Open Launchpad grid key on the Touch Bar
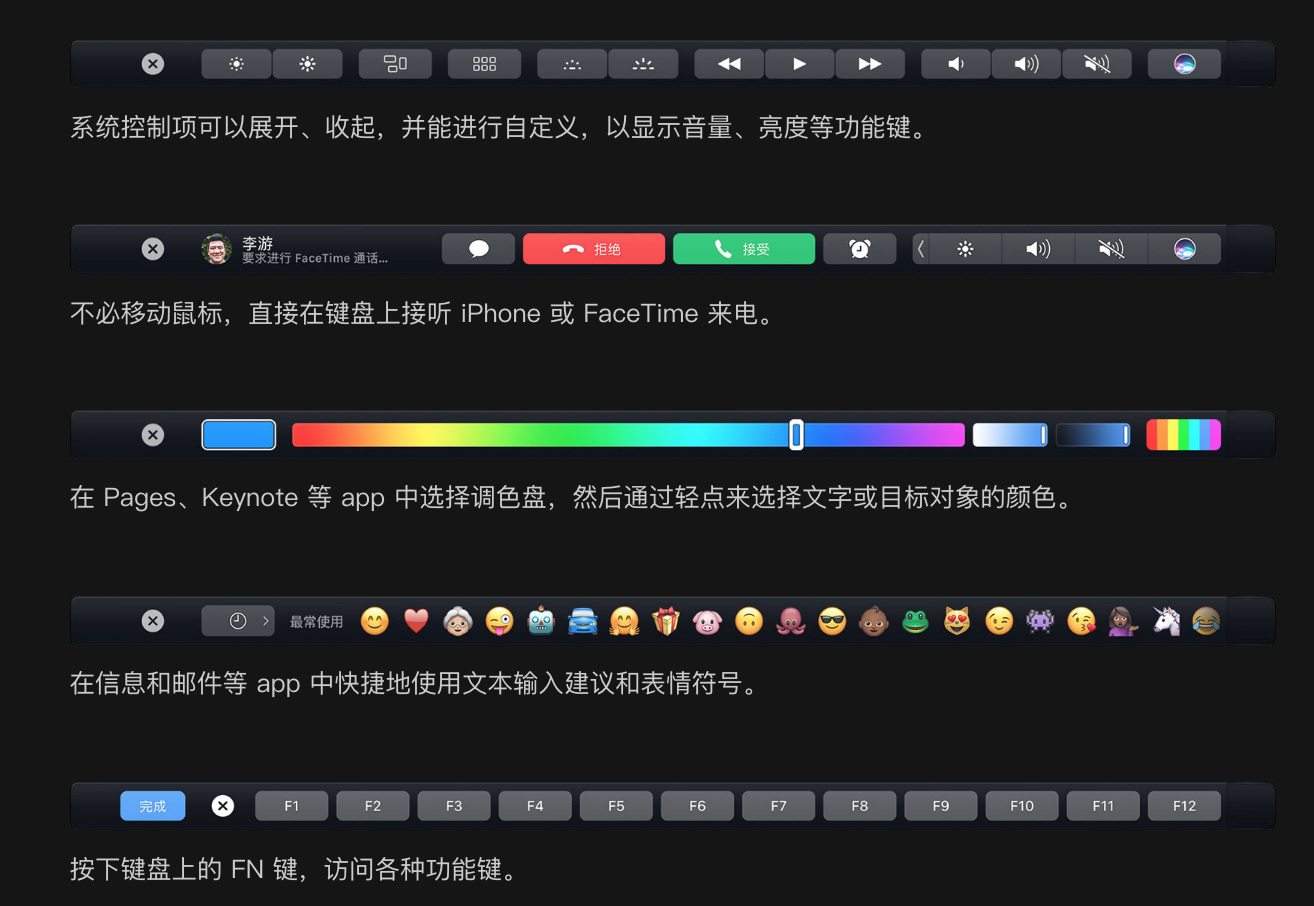 click(x=485, y=64)
